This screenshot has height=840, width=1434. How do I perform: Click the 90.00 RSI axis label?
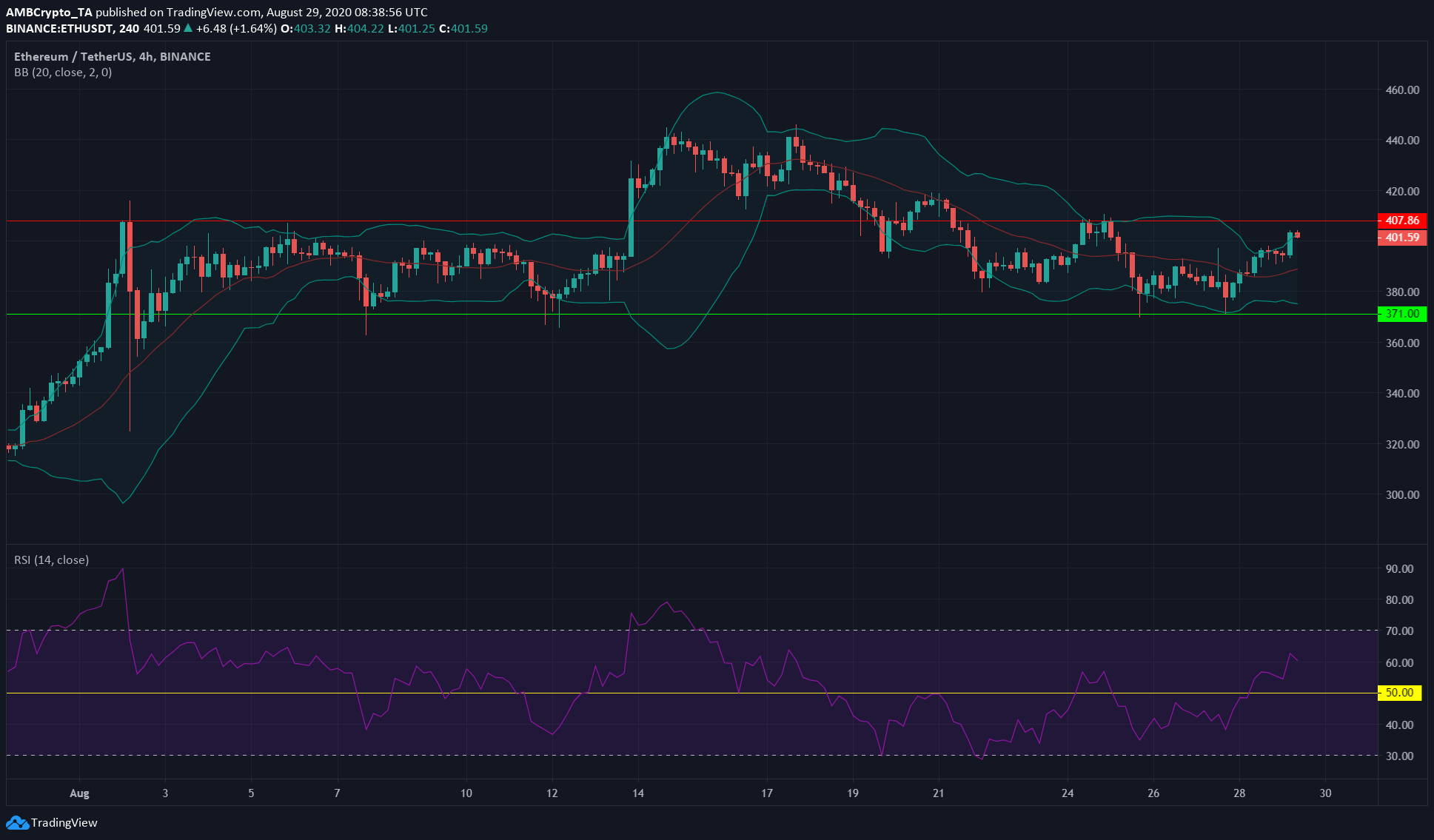click(x=1399, y=568)
